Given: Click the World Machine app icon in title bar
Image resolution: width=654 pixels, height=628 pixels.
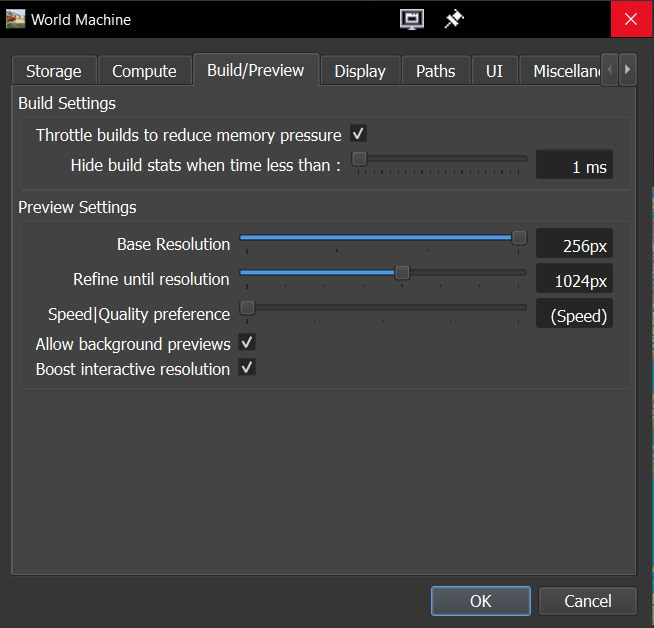Looking at the screenshot, I should (15, 19).
